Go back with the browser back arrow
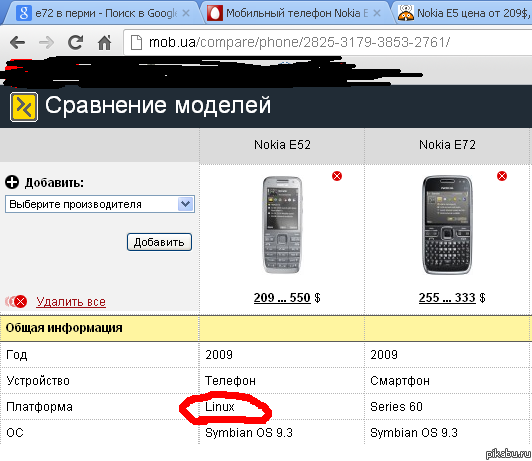The height and width of the screenshot is (461, 532). click(x=17, y=43)
